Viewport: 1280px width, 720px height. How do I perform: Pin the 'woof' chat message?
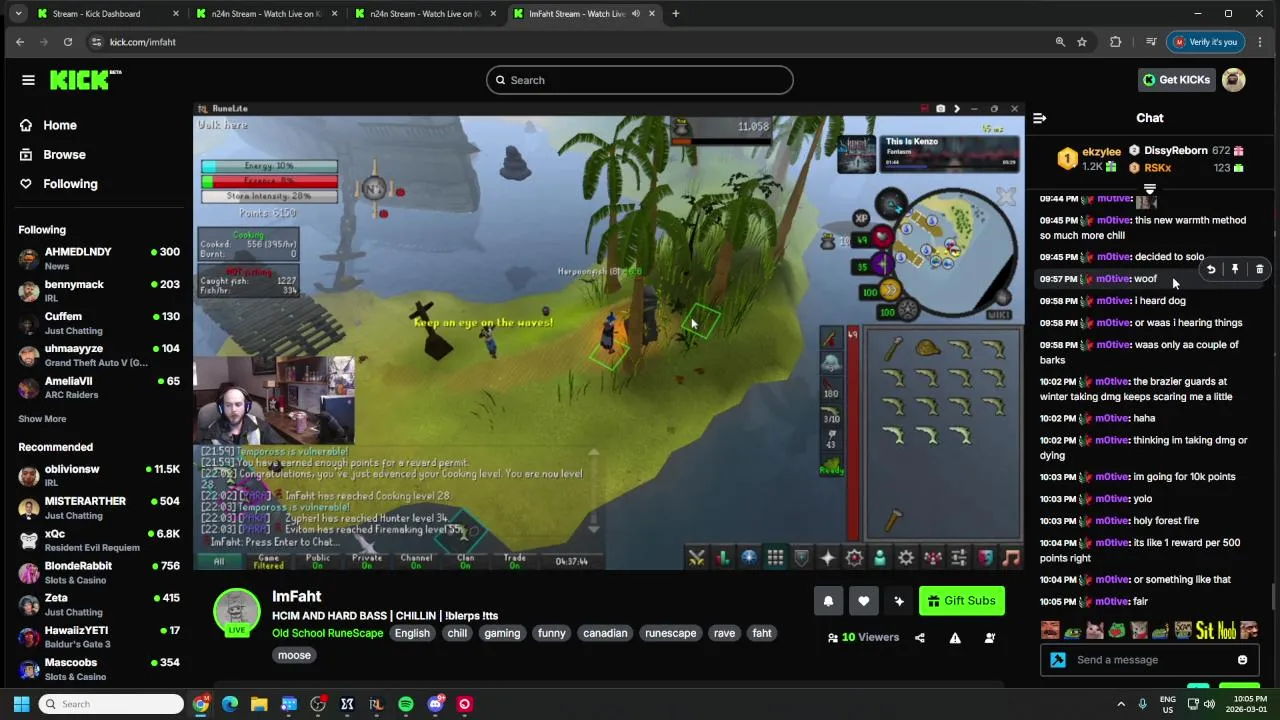[1235, 269]
